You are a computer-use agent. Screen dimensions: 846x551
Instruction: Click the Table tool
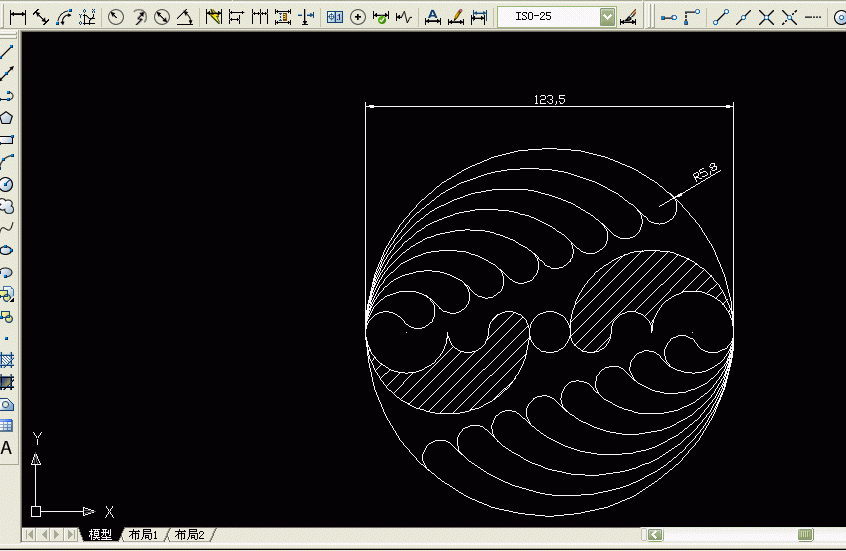point(7,426)
